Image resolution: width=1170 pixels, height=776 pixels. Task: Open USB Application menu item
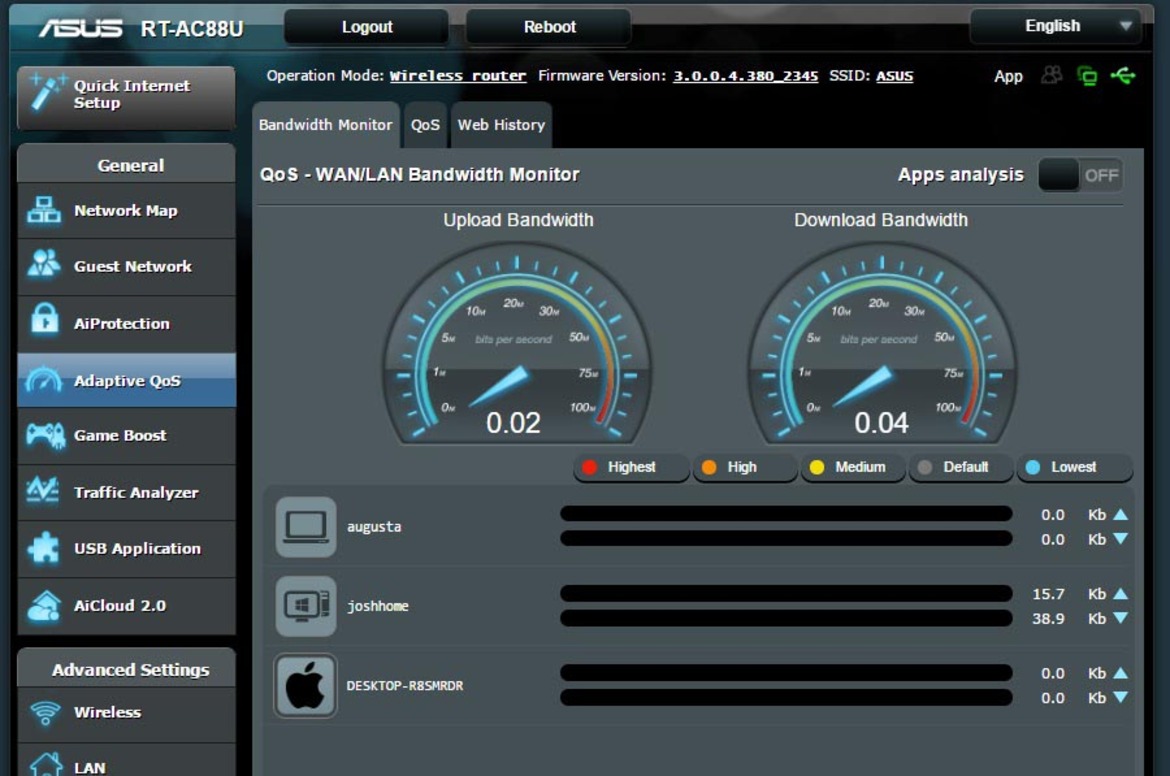tap(126, 548)
